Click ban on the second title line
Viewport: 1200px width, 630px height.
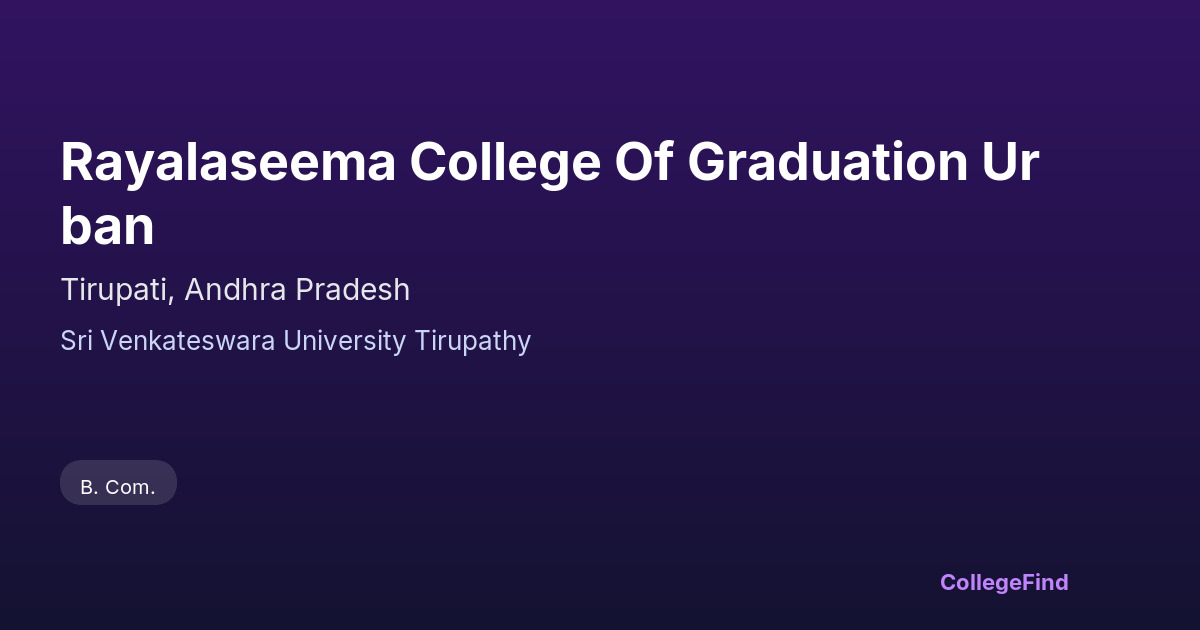point(107,228)
